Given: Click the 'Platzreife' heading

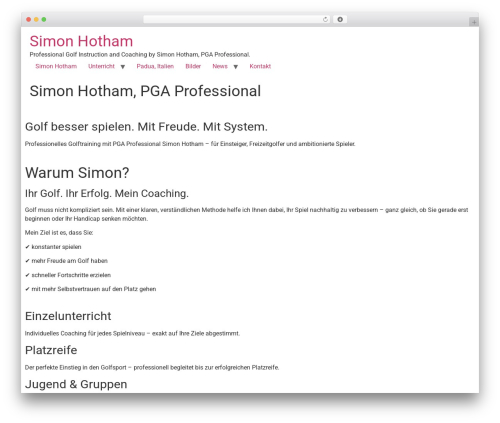Looking at the screenshot, I should click(x=51, y=350).
